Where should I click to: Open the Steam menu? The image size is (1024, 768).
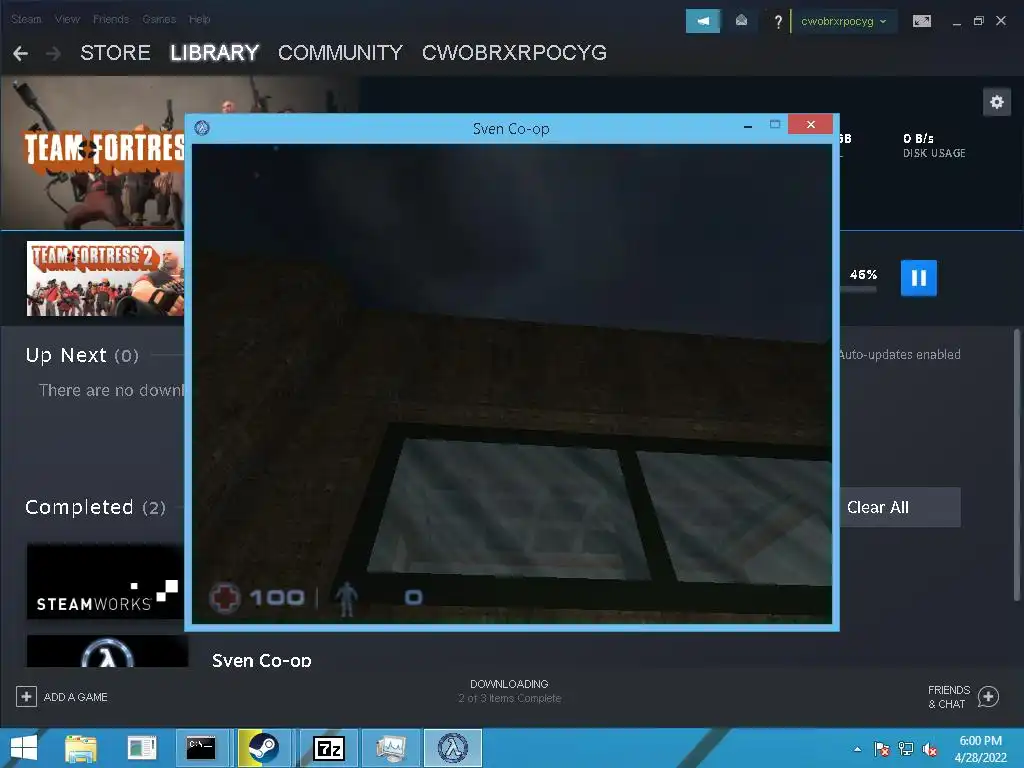coord(26,20)
